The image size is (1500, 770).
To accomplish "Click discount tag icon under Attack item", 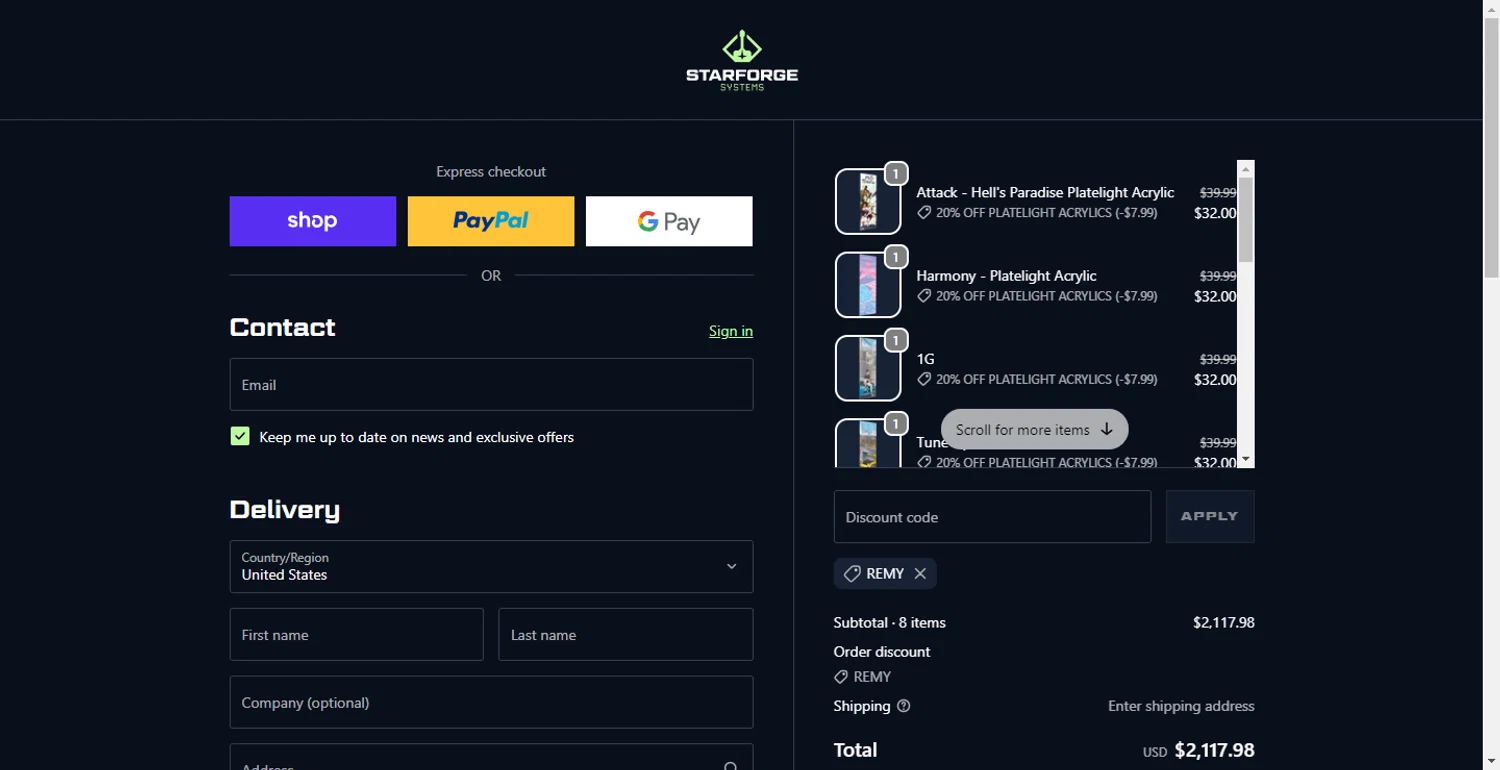I will pos(924,213).
